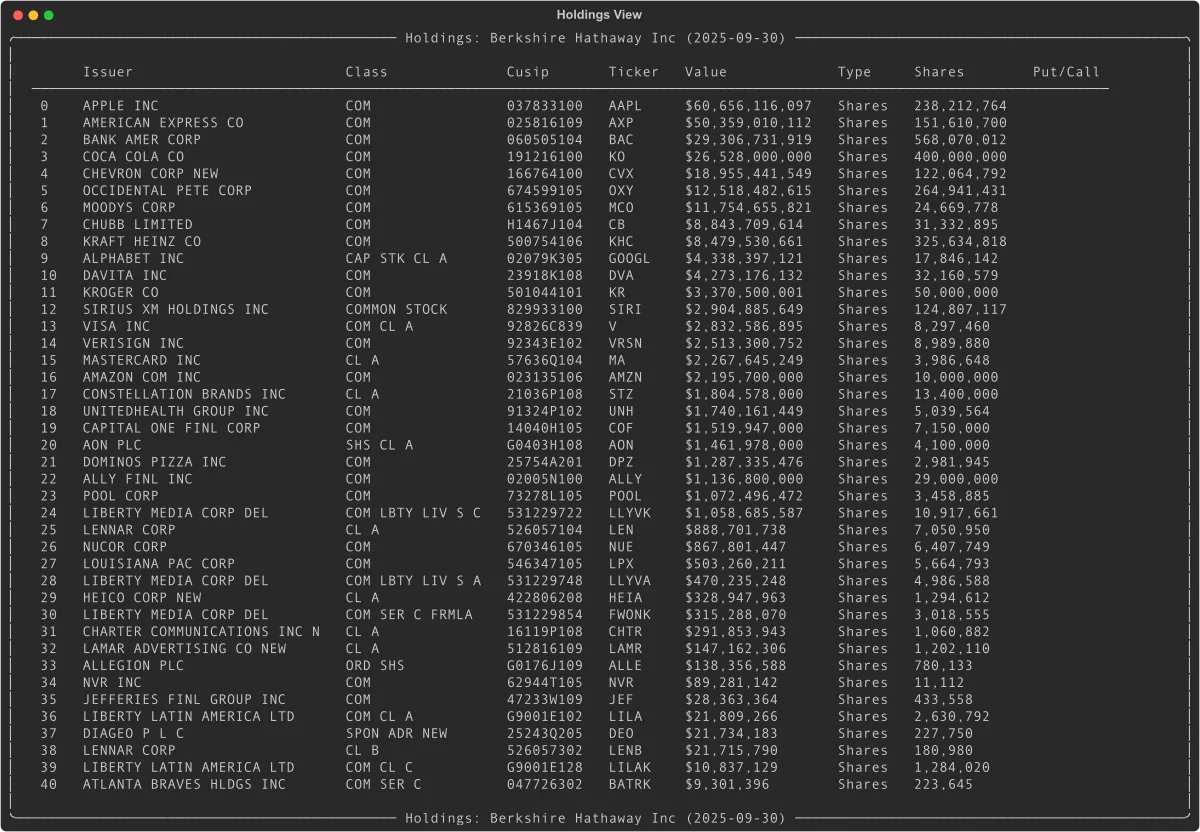Click the value $60,656,116,097
Viewport: 1200px width, 832px height.
(x=748, y=106)
